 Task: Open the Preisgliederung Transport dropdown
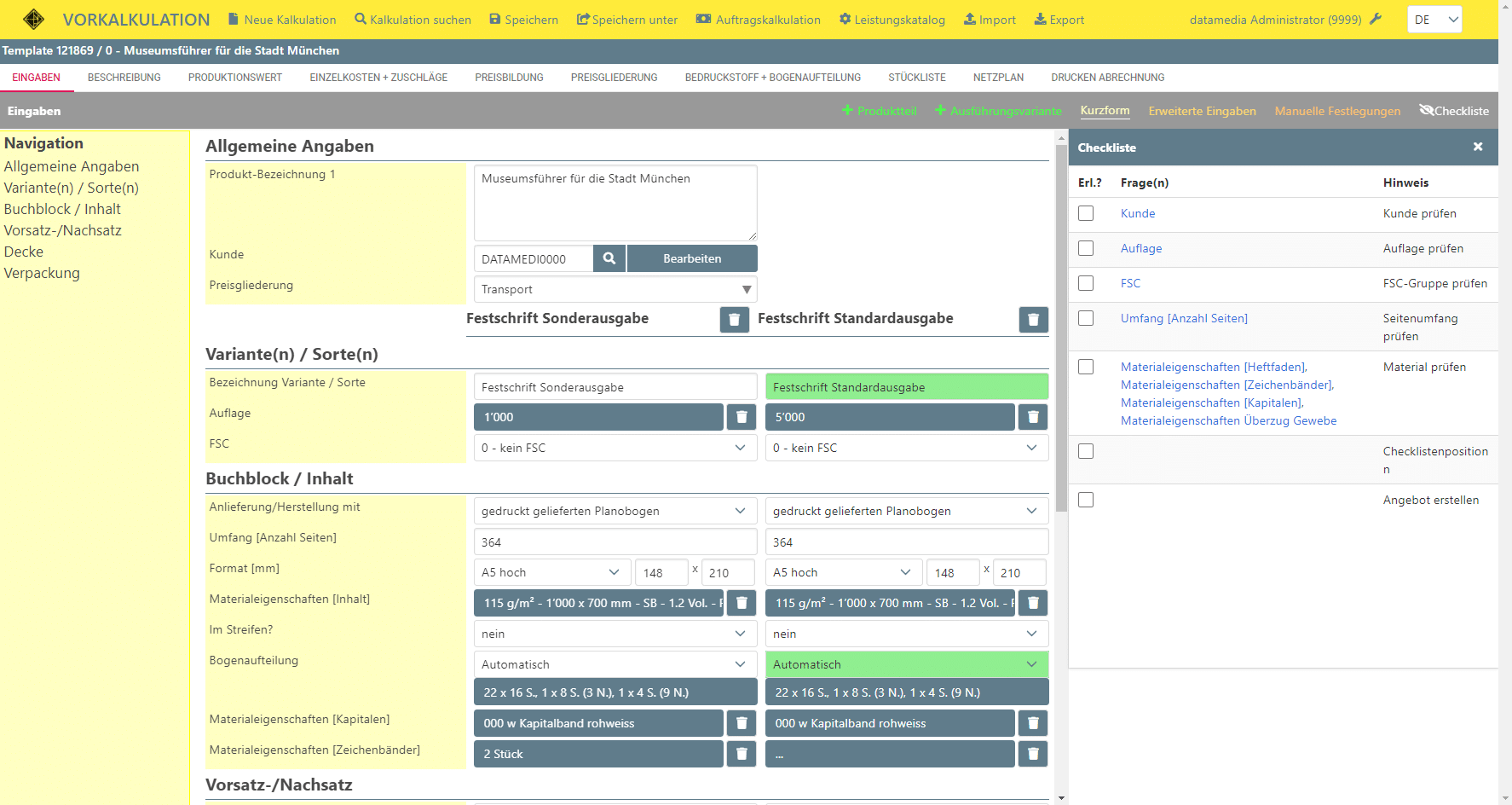coord(615,289)
